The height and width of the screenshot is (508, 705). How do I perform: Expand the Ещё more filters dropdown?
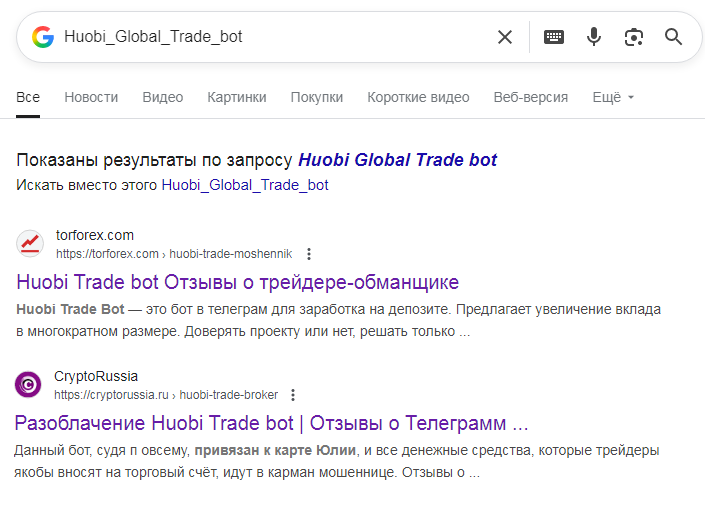coord(613,97)
